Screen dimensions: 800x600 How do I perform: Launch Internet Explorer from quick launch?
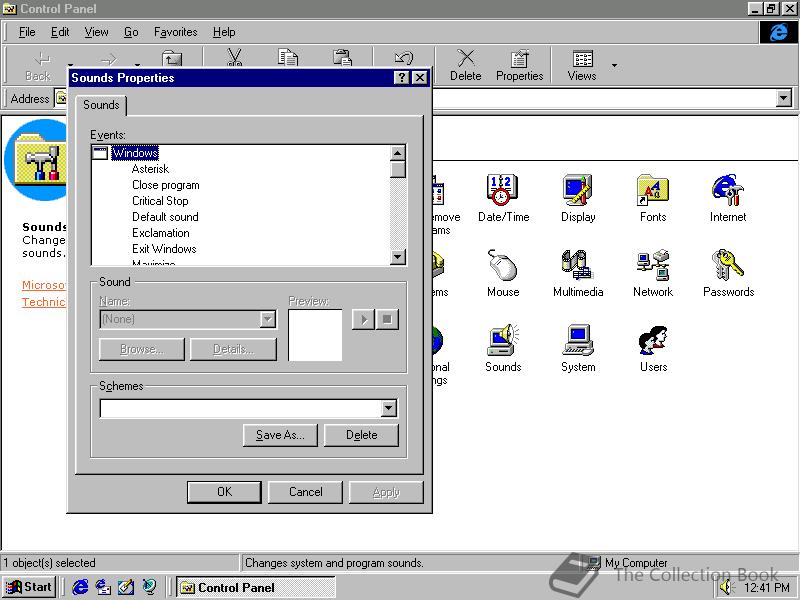coord(80,587)
